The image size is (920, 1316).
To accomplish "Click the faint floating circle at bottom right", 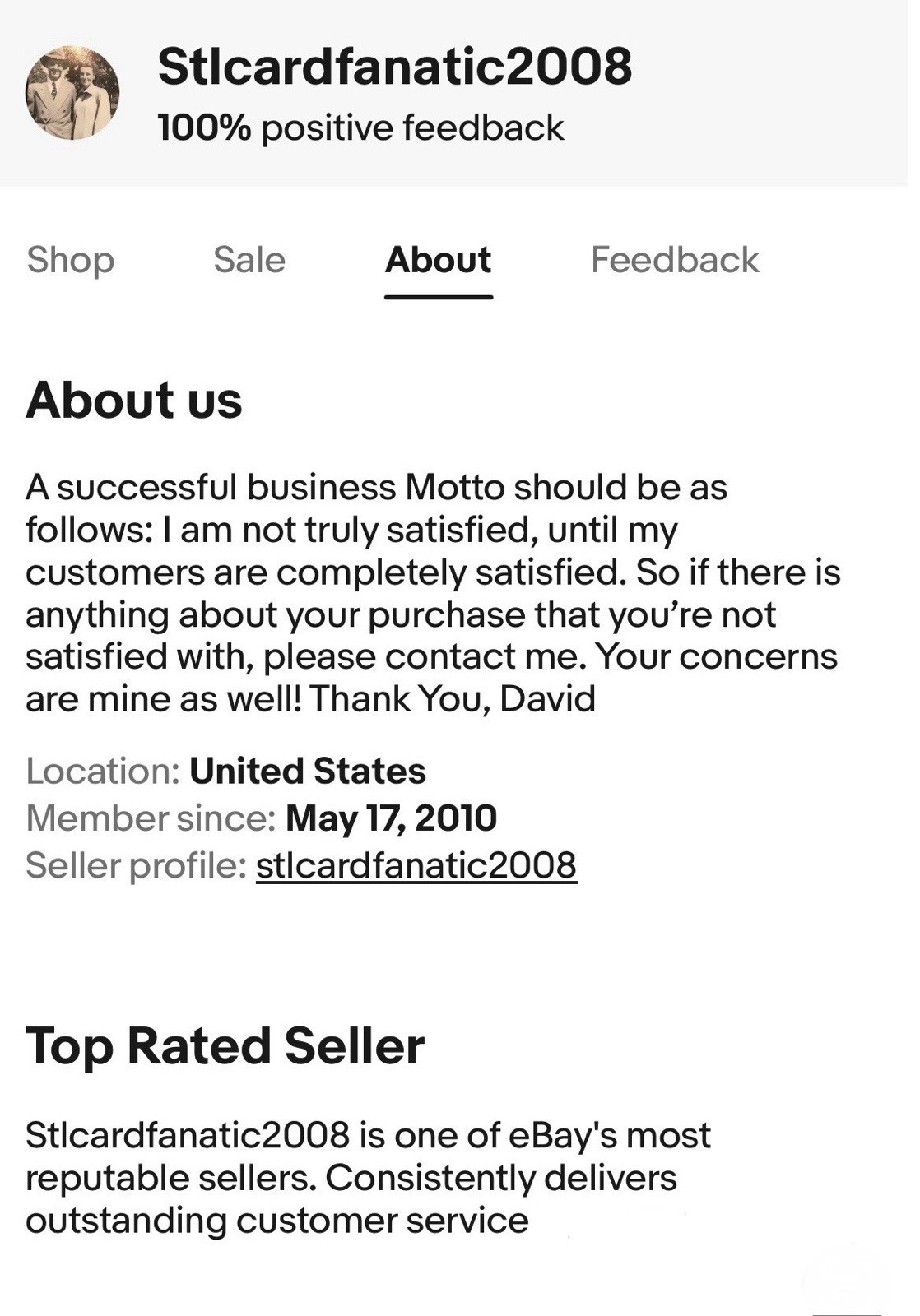I will coord(846,1280).
